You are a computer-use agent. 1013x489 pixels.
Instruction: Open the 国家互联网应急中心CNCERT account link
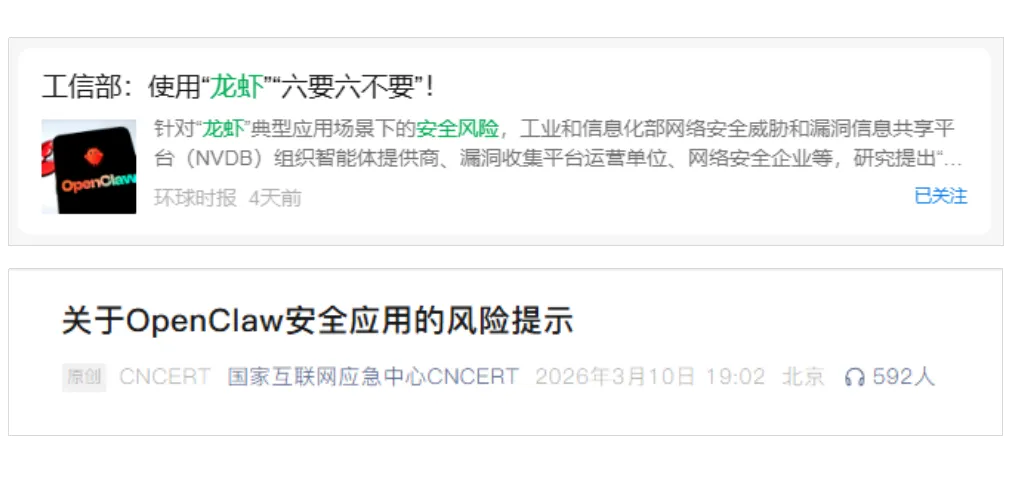tap(373, 377)
